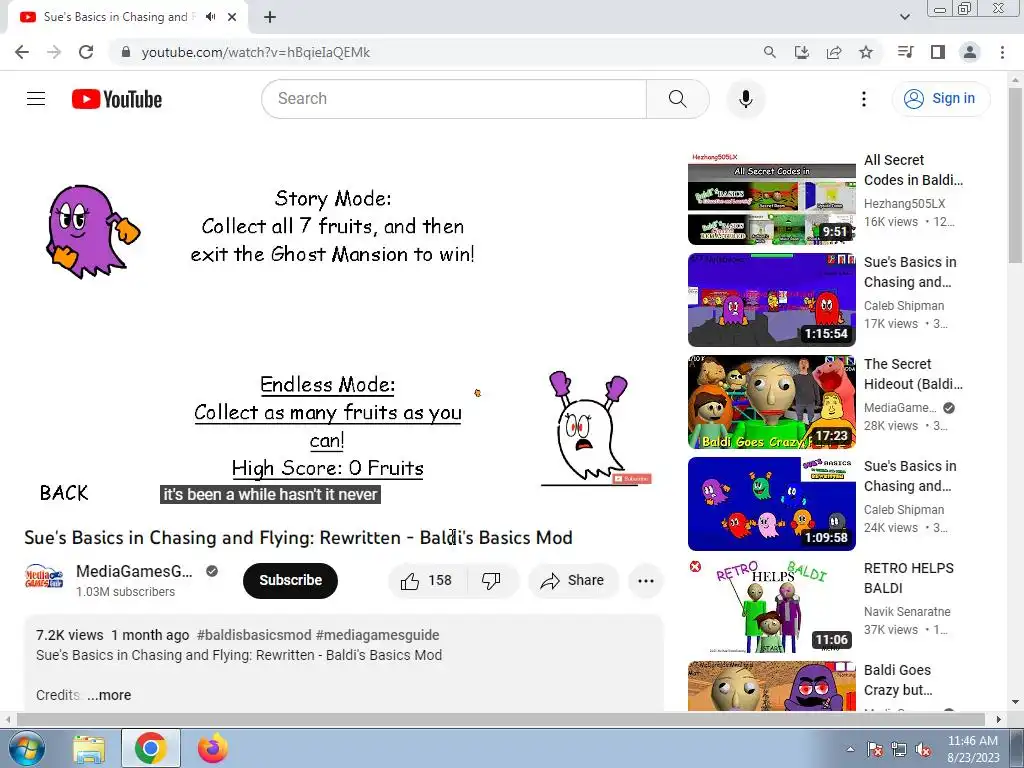1024x768 pixels.
Task: Click the vertical page scrollbar
Action: [x=1015, y=176]
